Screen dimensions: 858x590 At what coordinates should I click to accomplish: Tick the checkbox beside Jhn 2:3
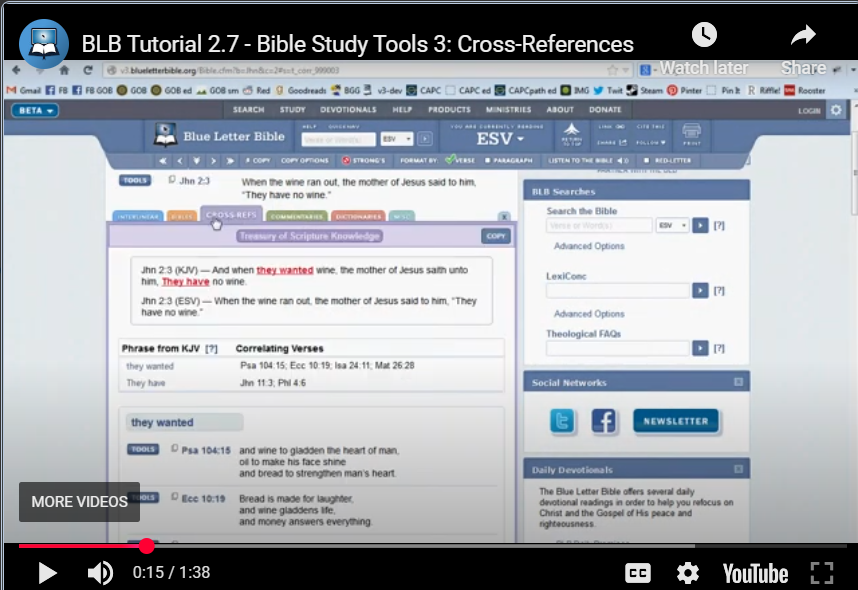click(172, 180)
